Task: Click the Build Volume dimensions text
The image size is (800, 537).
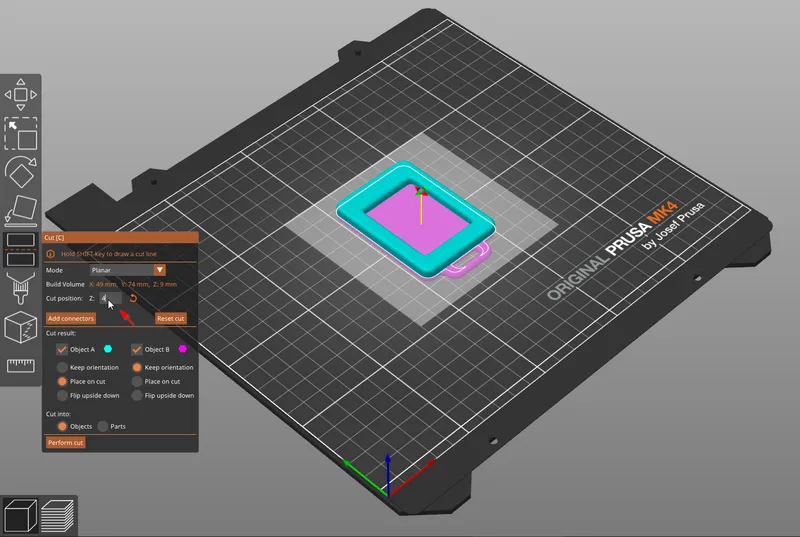Action: click(x=133, y=284)
